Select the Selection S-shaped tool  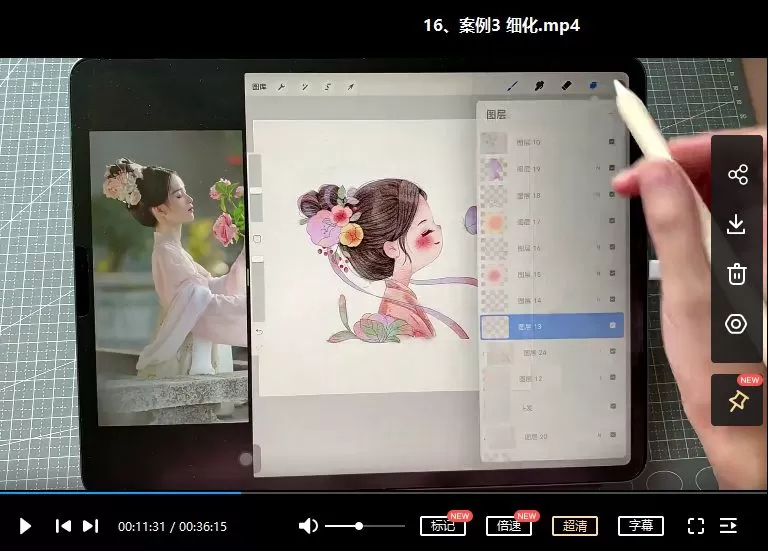(328, 87)
